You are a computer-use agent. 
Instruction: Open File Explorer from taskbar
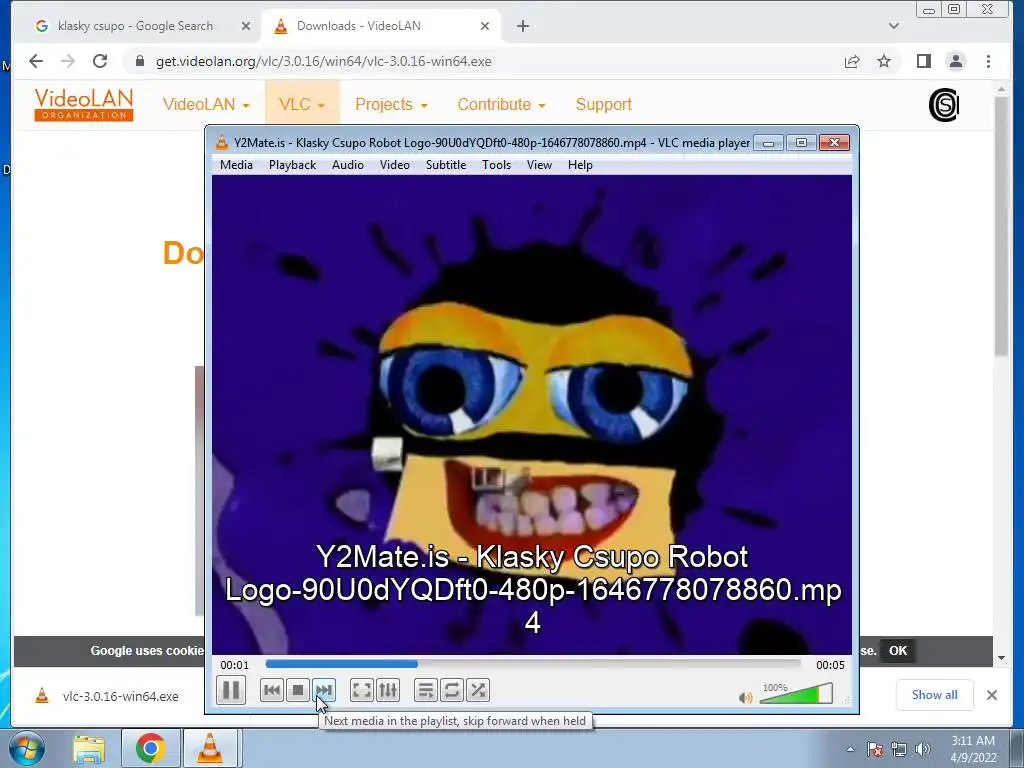pos(89,748)
